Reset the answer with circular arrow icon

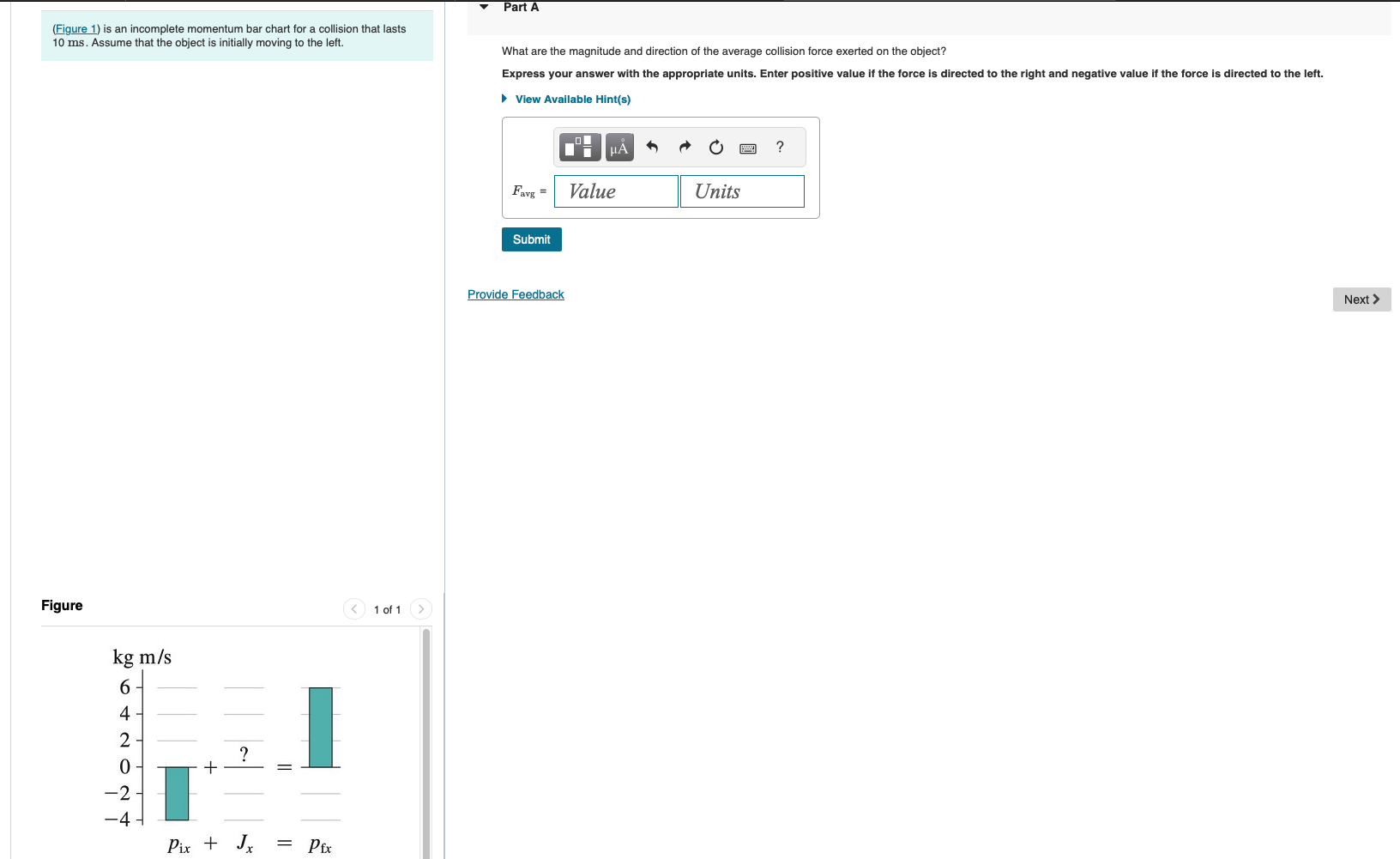click(716, 148)
